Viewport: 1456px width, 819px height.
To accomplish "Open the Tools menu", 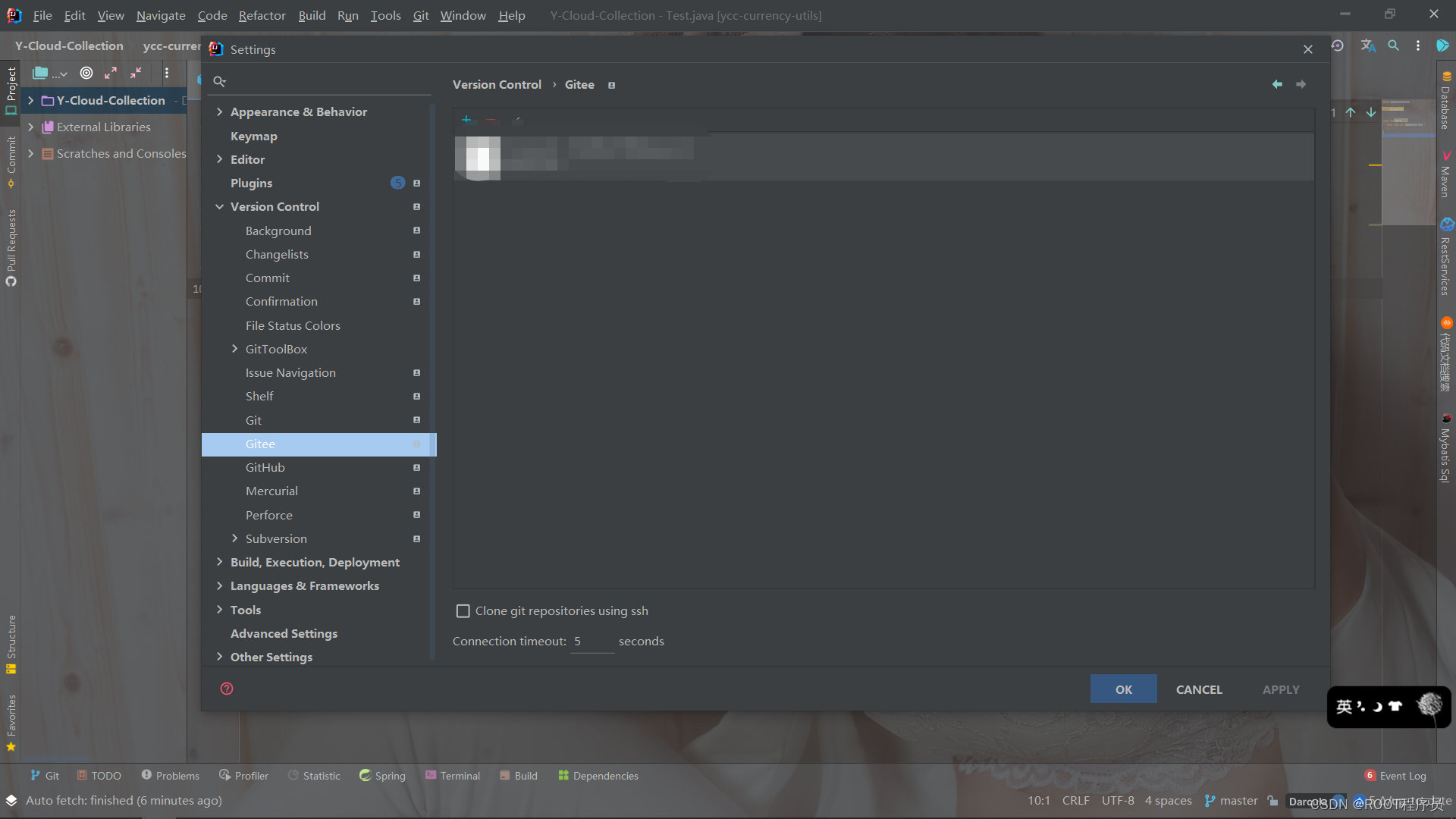I will (x=385, y=15).
